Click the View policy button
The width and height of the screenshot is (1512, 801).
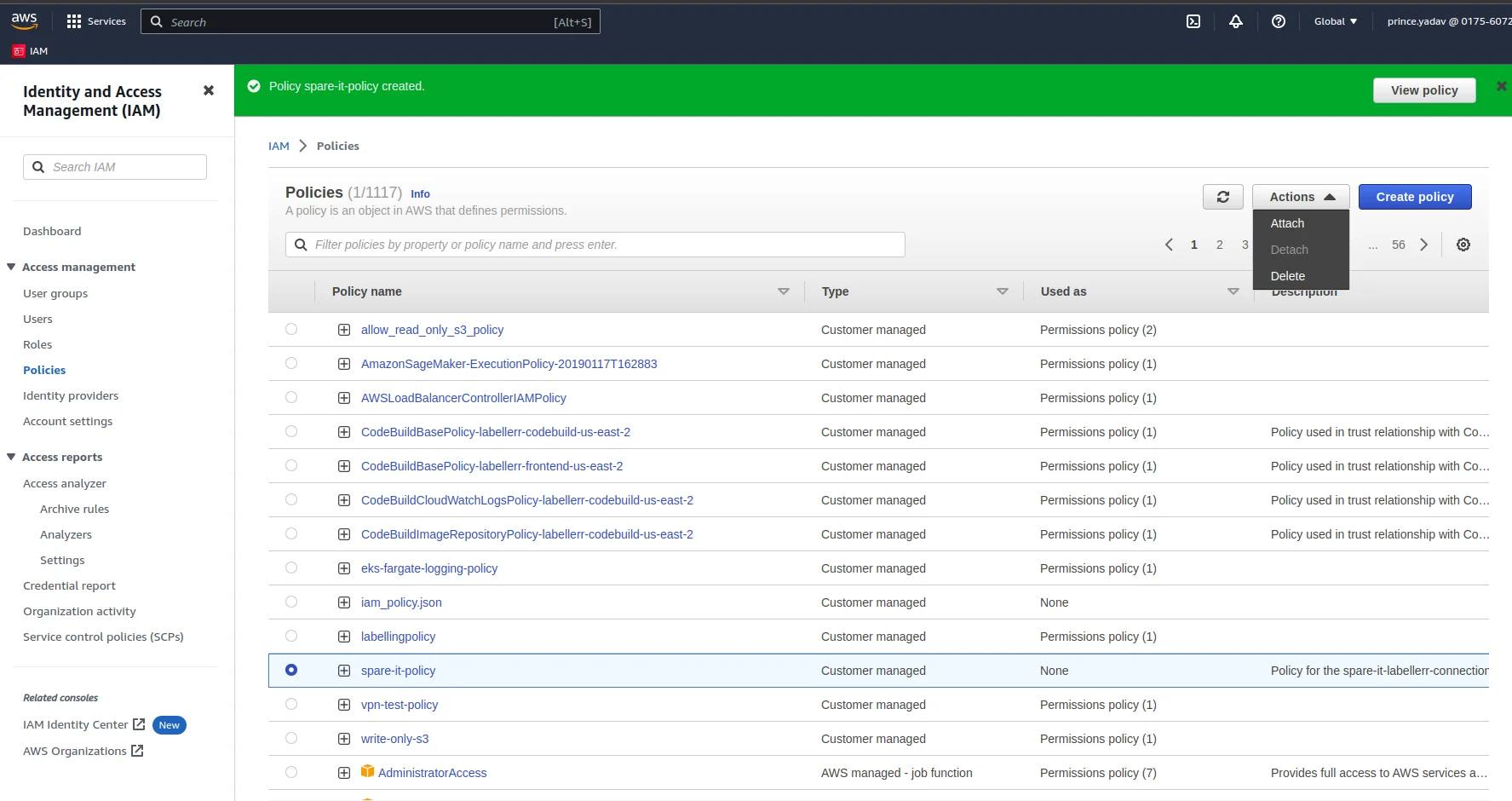tap(1424, 90)
